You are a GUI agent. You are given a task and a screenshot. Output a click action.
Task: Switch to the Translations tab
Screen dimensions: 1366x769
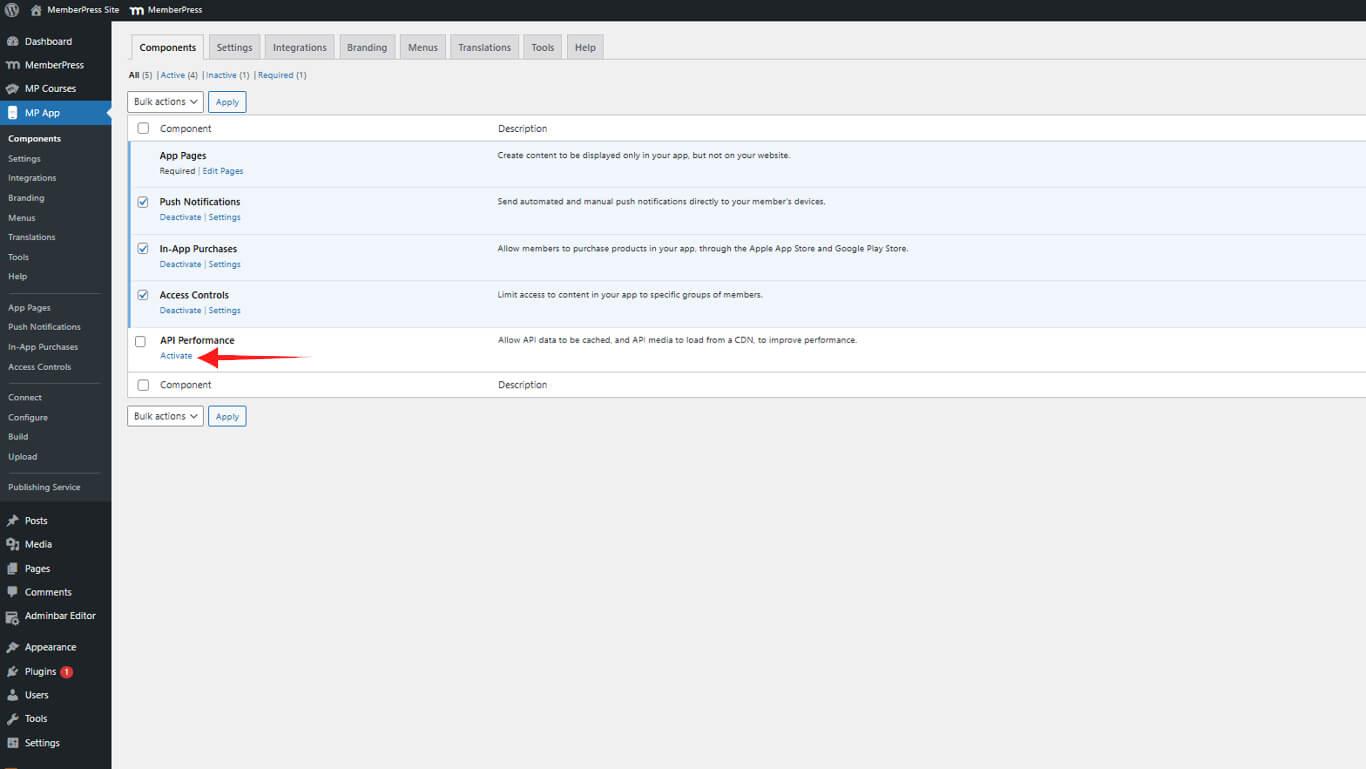click(x=484, y=46)
